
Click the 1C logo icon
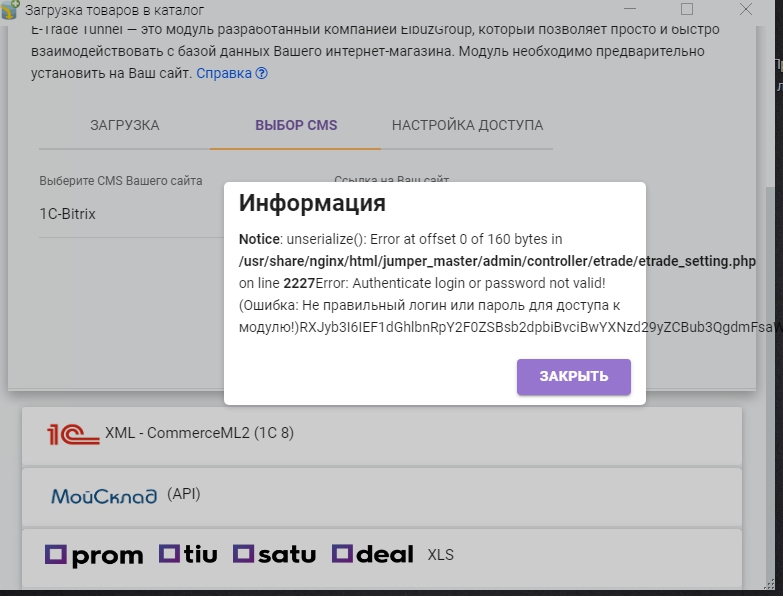pos(73,434)
